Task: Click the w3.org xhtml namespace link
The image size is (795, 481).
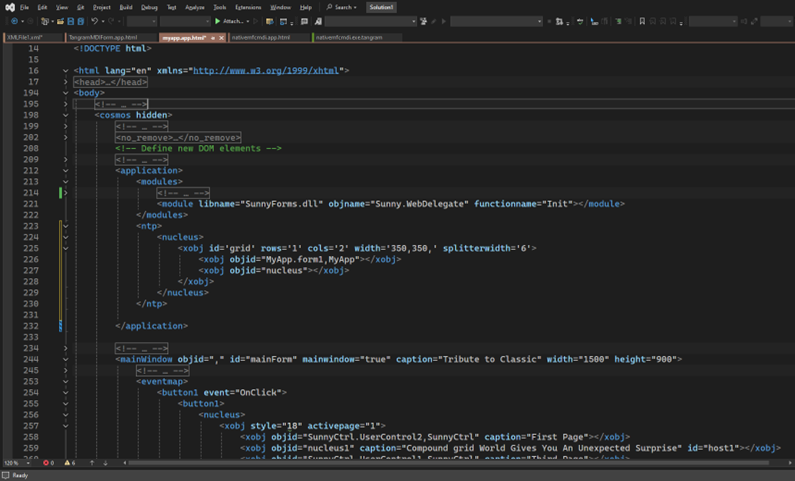Action: 265,71
